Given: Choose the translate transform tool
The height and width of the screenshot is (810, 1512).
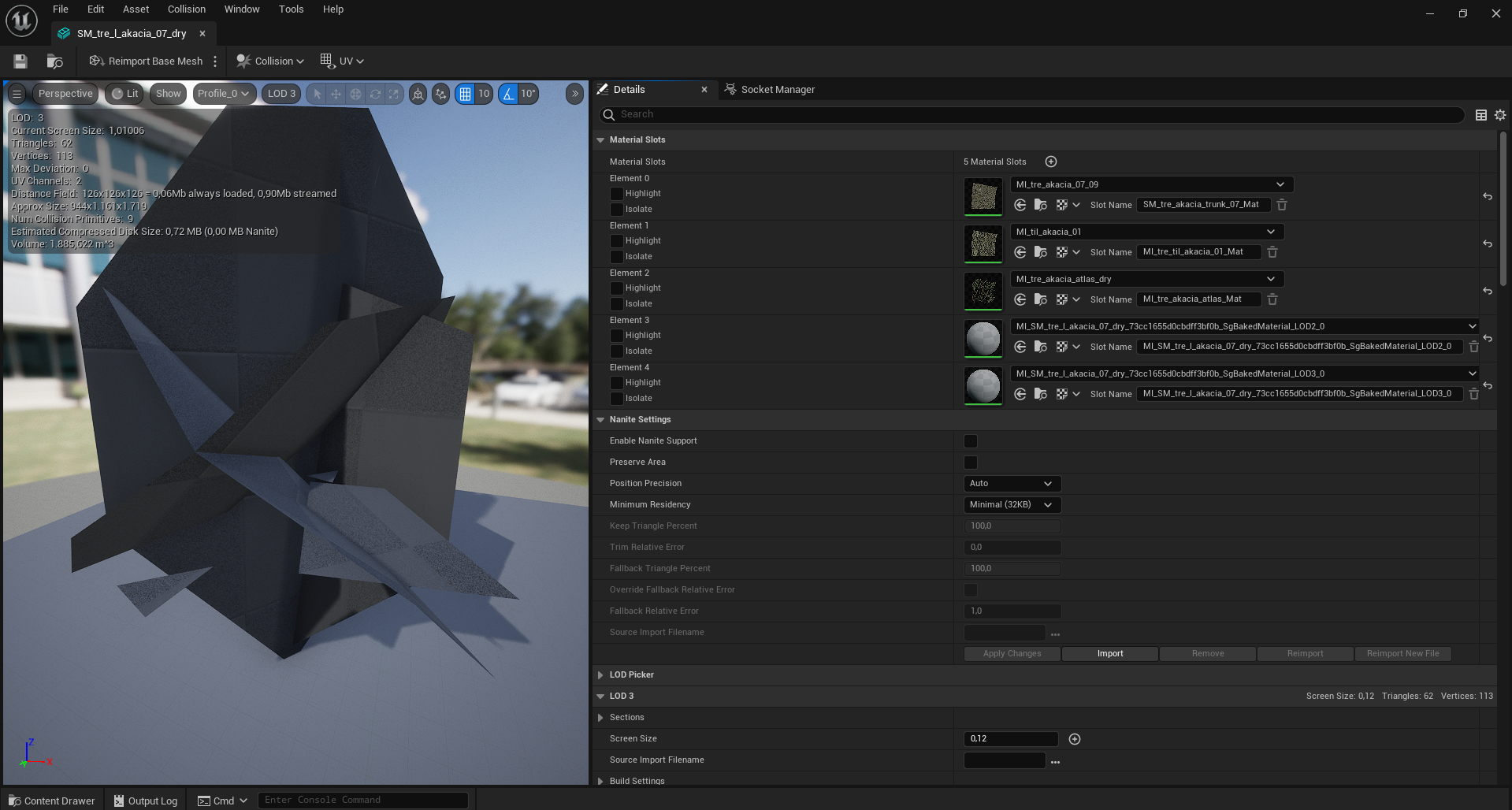Looking at the screenshot, I should (336, 94).
